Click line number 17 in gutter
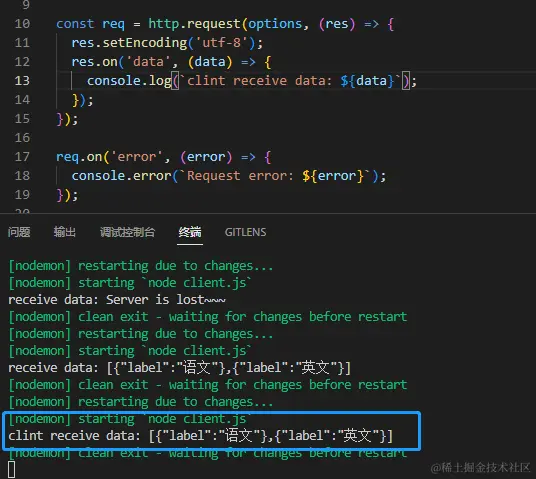 pos(22,157)
